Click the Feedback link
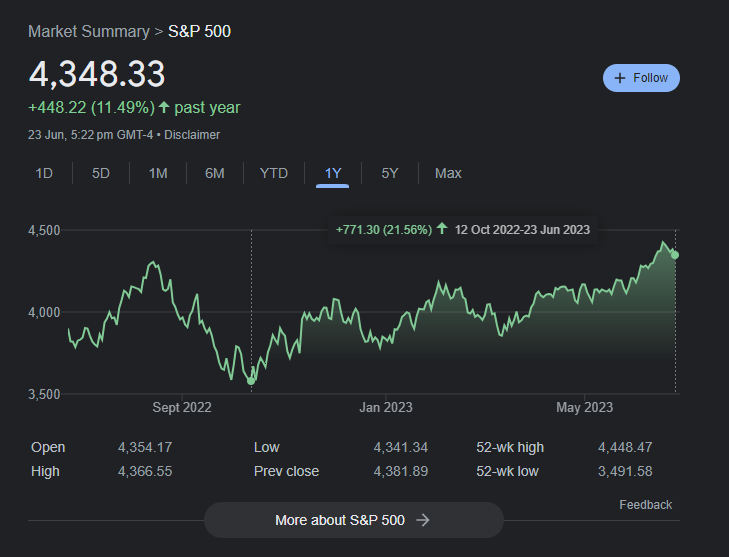 point(645,505)
